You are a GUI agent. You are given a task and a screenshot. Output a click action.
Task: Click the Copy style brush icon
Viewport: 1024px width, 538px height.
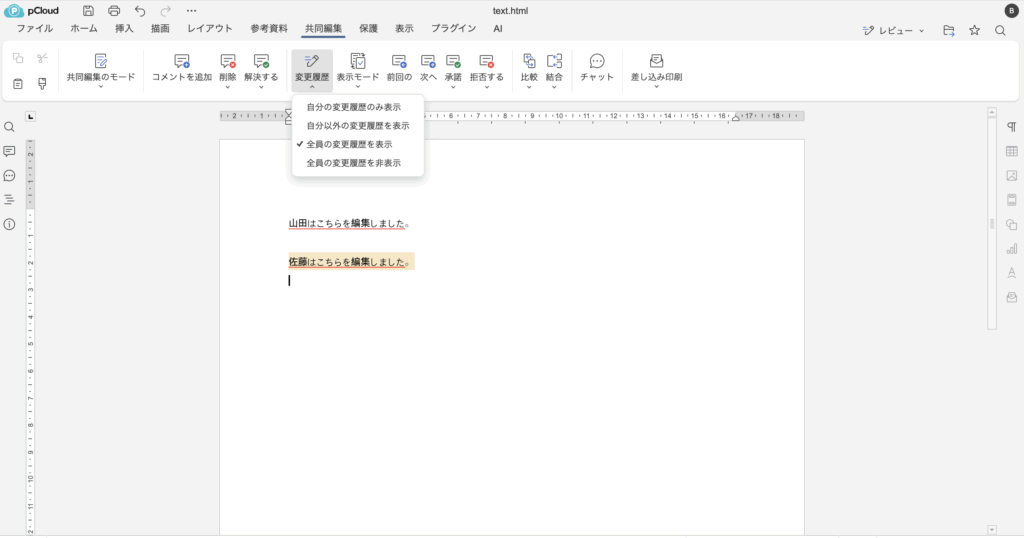42,84
